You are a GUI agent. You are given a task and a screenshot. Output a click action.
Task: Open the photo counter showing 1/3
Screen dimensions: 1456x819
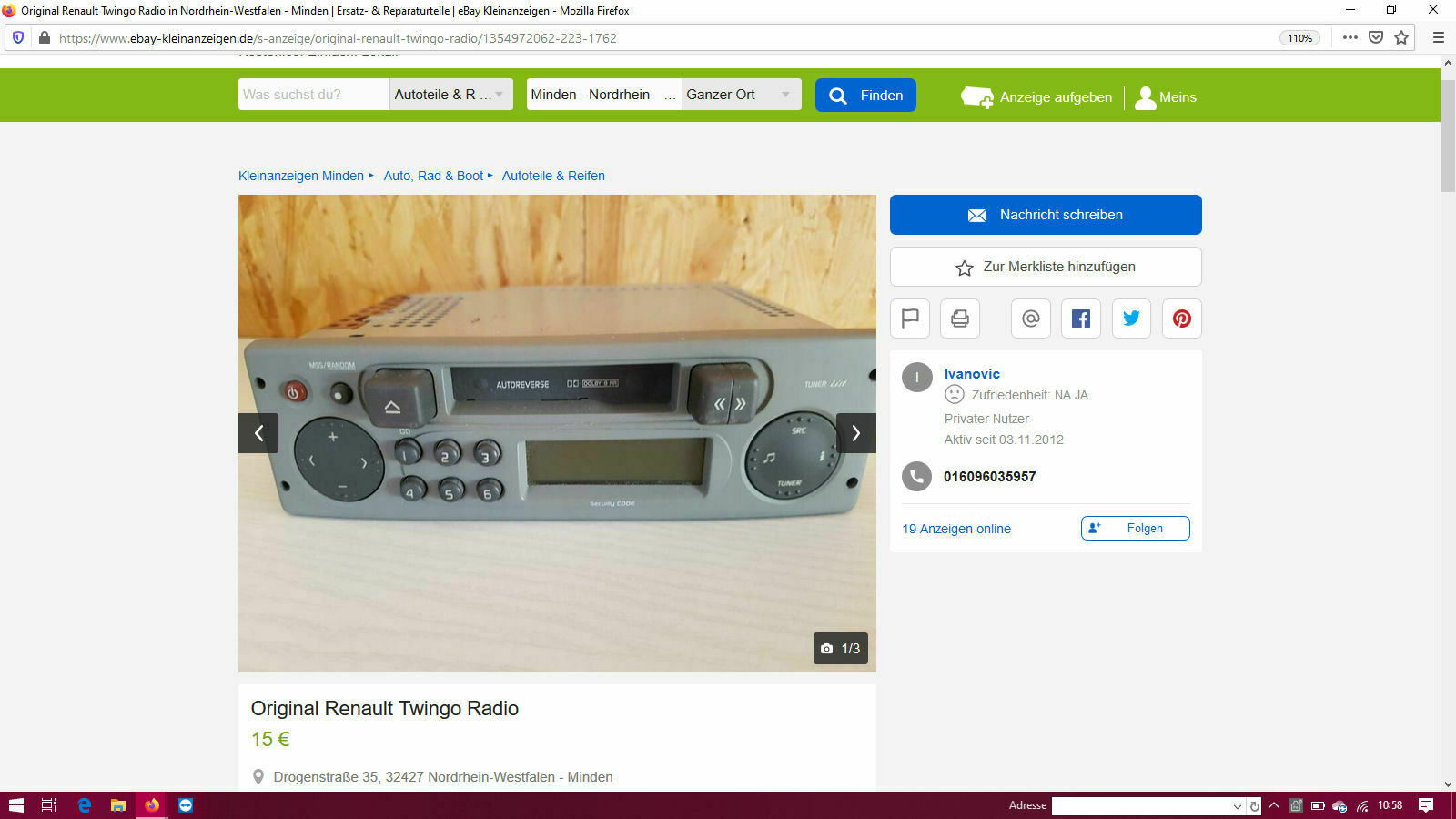pos(839,649)
